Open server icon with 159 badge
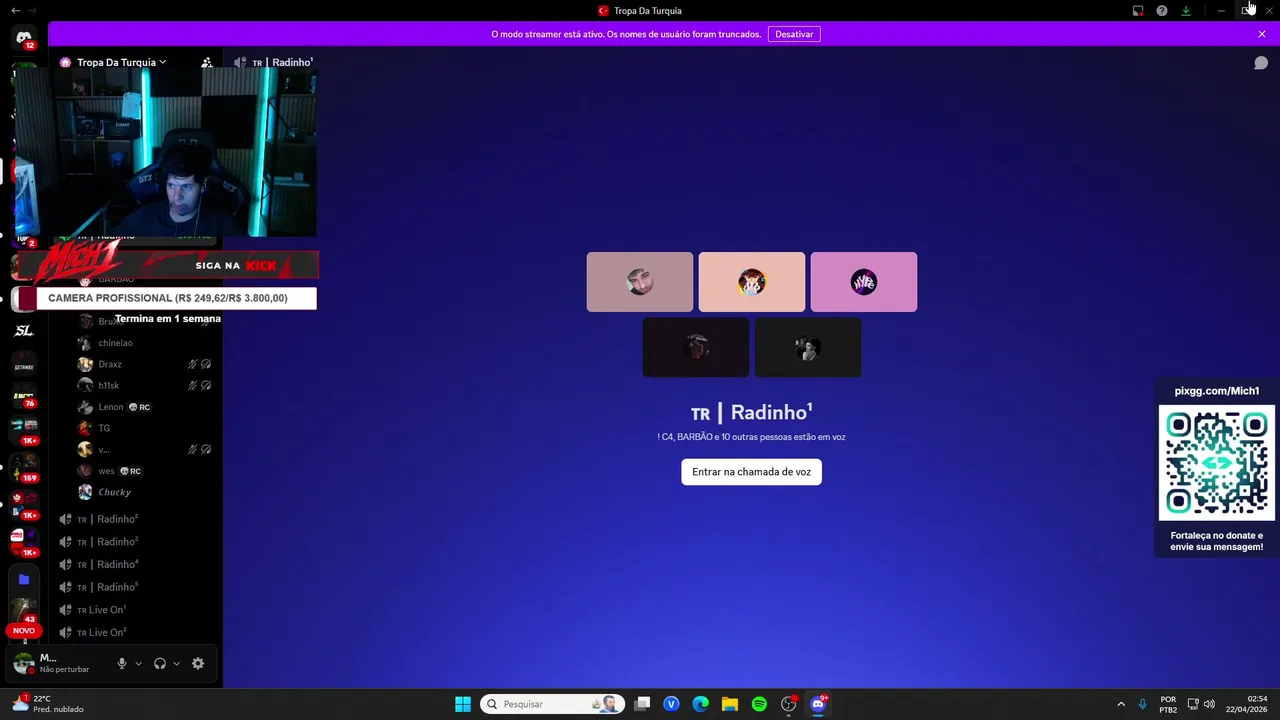The height and width of the screenshot is (720, 1280). 24,468
